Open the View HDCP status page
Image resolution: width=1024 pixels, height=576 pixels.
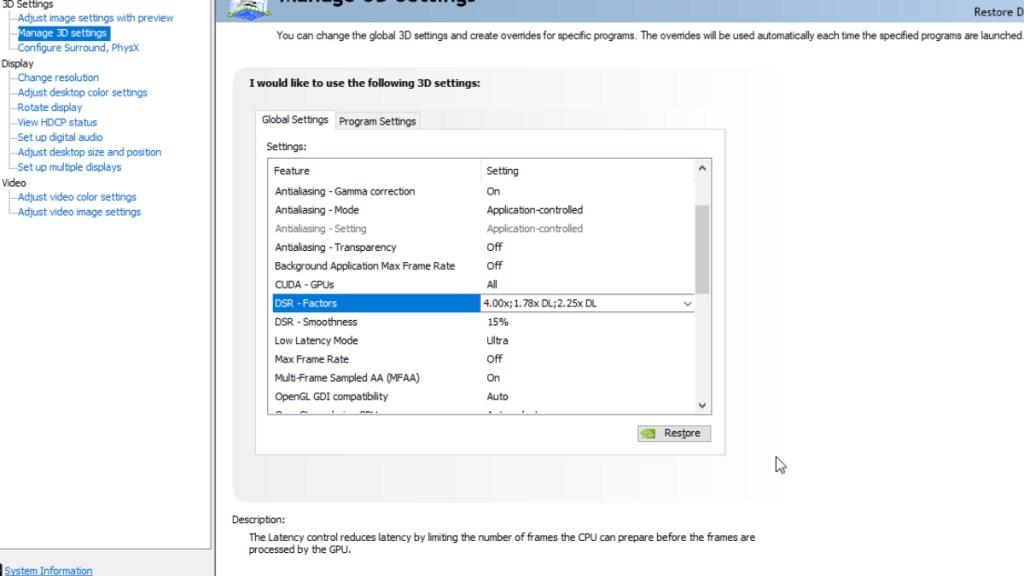coord(57,122)
